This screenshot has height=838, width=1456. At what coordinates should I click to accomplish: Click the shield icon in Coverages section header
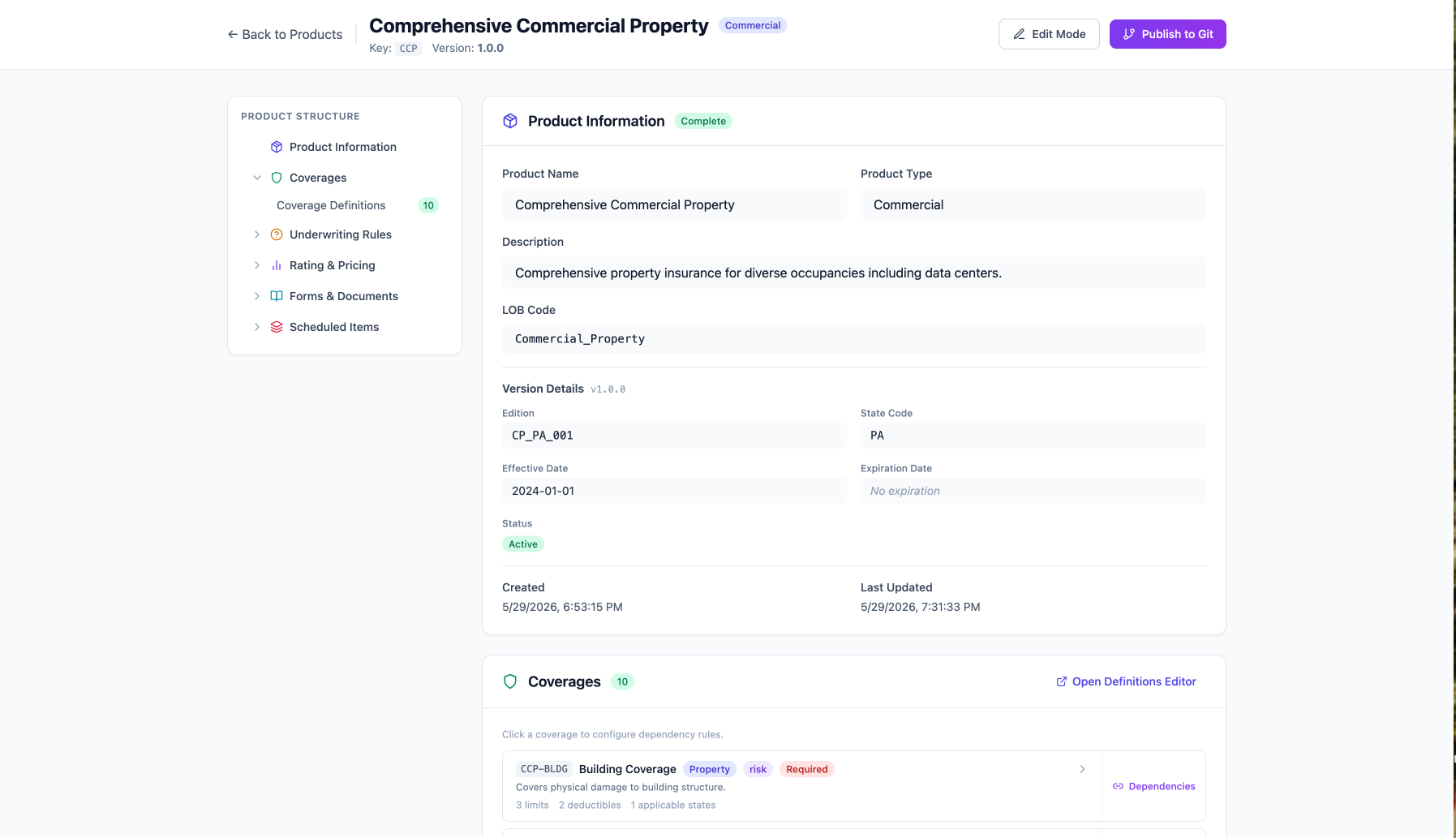coord(510,681)
